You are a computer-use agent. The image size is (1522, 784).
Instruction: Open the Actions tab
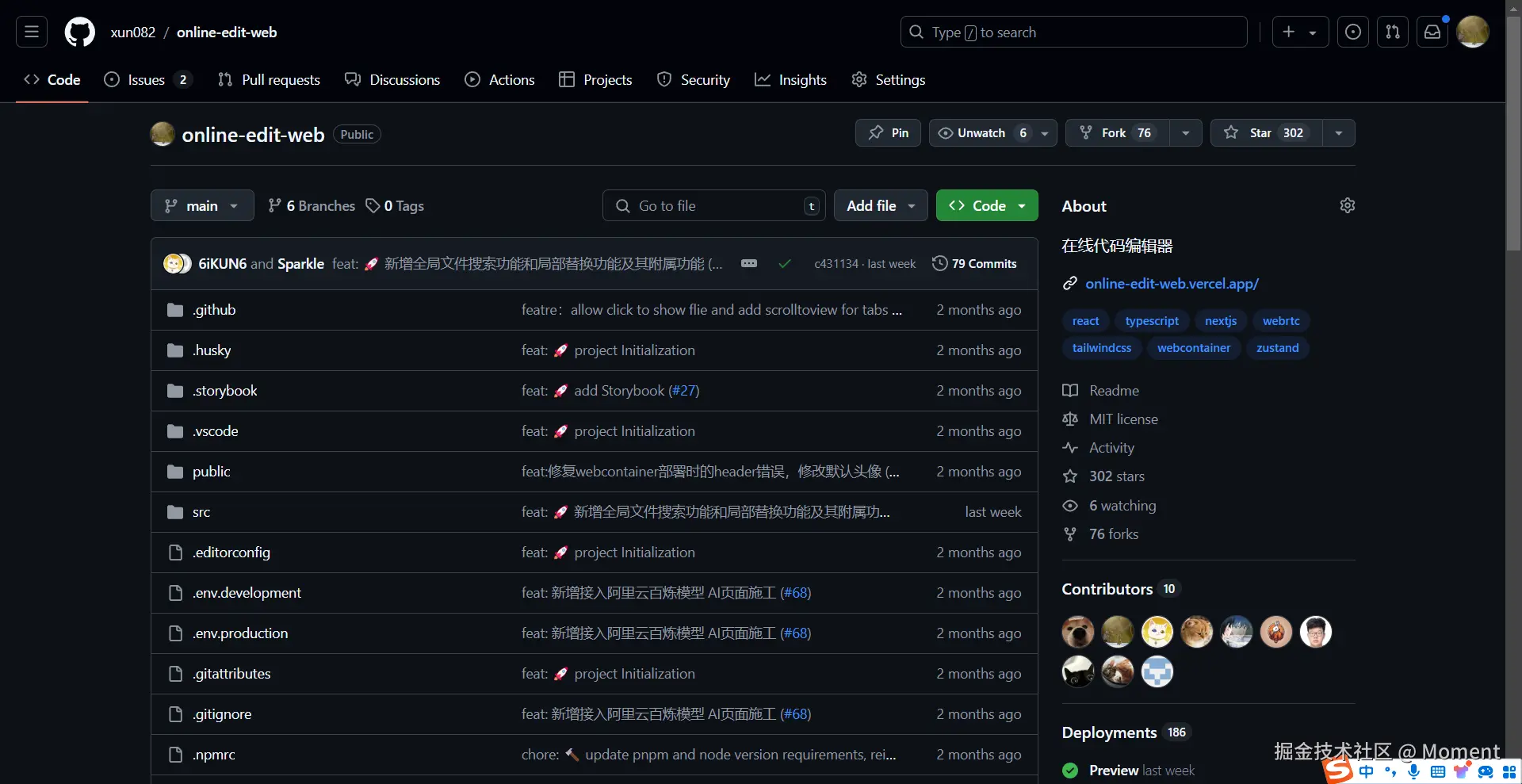click(499, 79)
